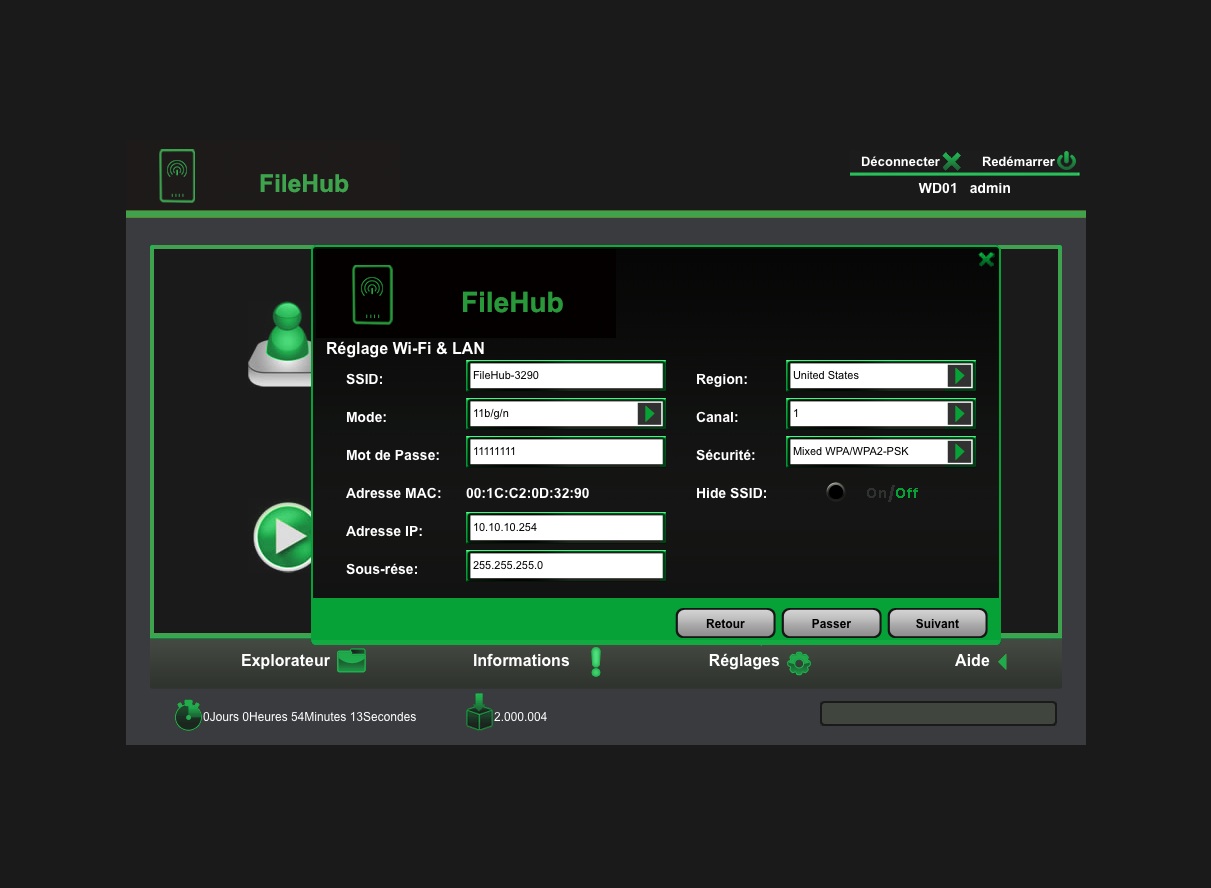
Task: Open Réglages gear icon
Action: click(798, 662)
